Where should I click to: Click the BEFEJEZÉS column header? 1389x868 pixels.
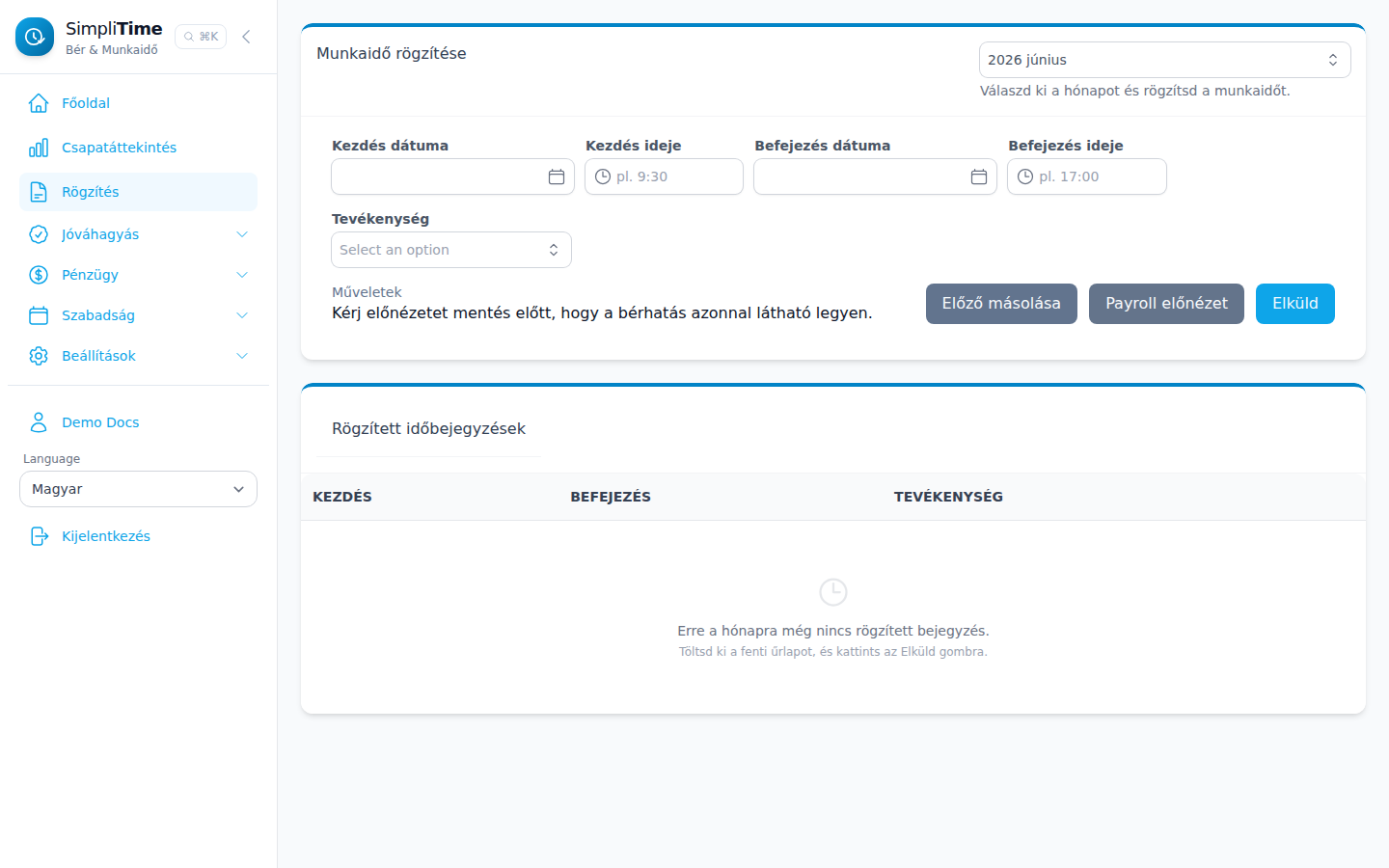pyautogui.click(x=611, y=497)
